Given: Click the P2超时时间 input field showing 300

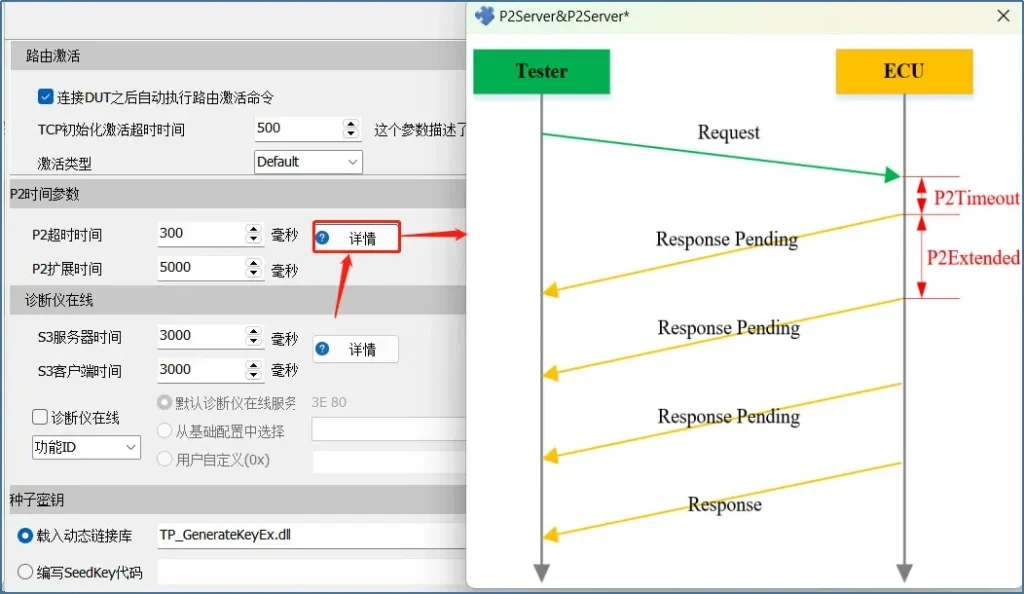Looking at the screenshot, I should pos(200,234).
